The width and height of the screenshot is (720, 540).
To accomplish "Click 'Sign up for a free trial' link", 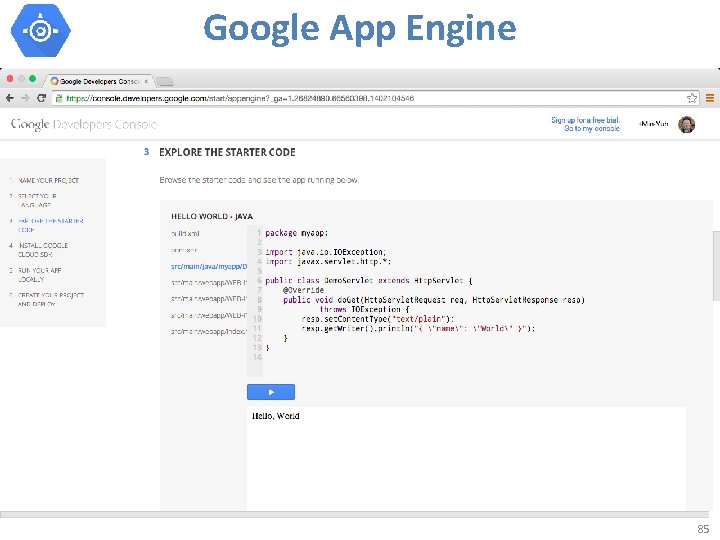I will [x=585, y=120].
